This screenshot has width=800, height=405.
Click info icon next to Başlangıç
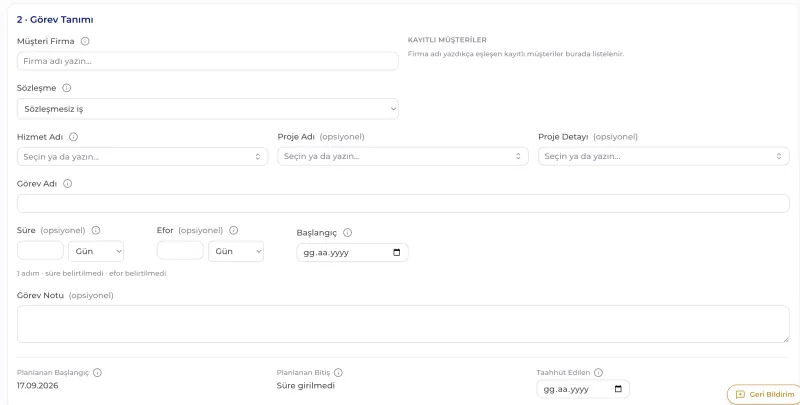coord(347,233)
